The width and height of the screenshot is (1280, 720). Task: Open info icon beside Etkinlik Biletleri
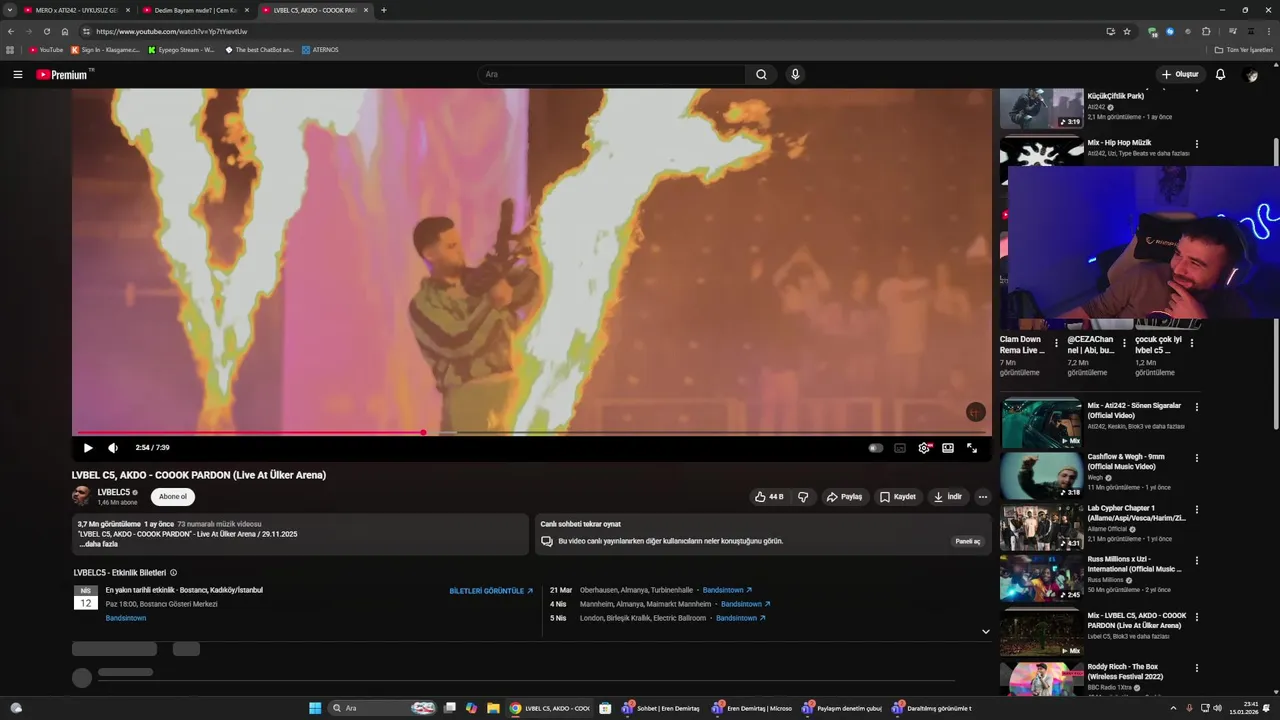[x=173, y=573]
